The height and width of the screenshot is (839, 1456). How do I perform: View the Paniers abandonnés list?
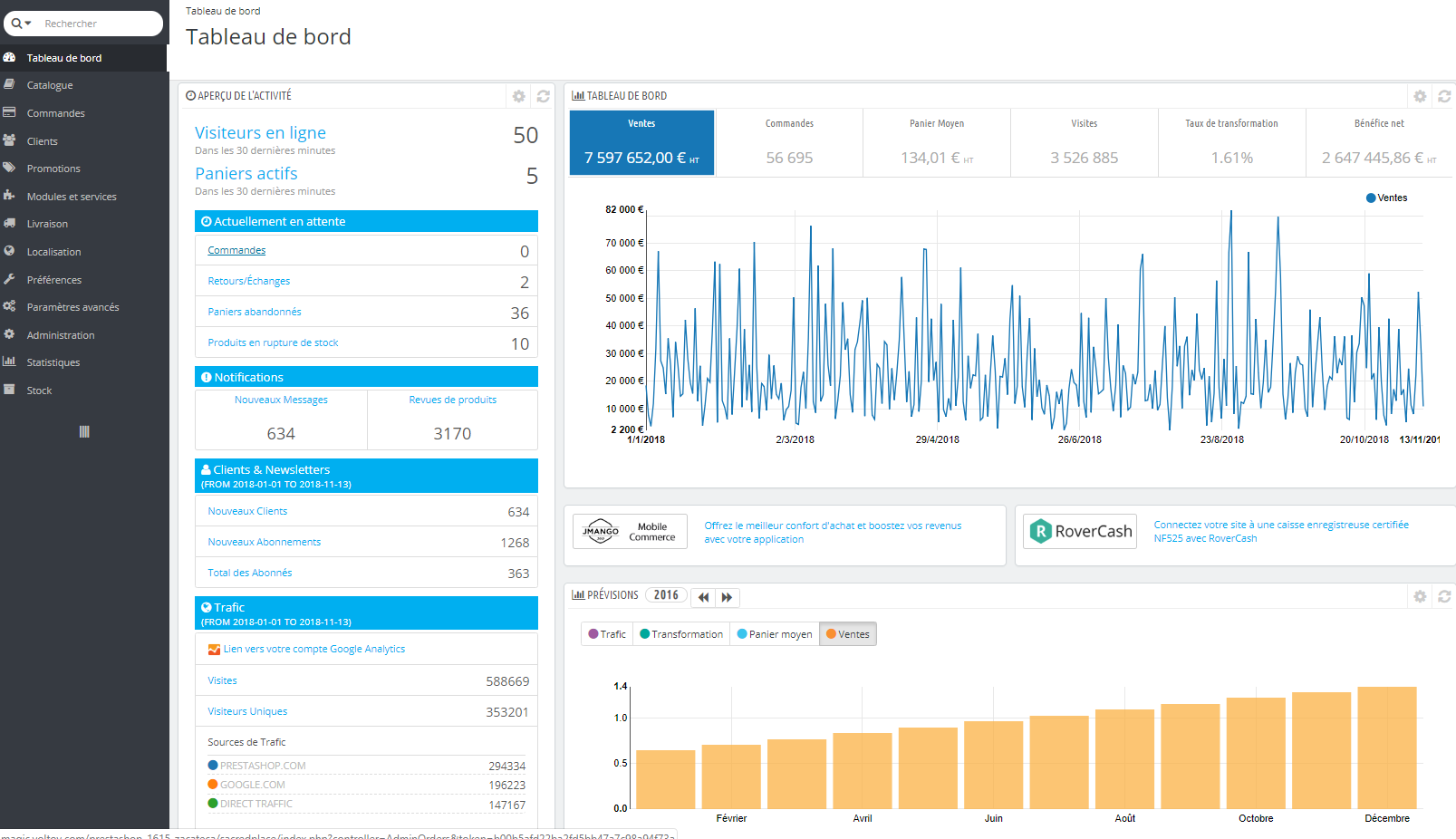[x=254, y=311]
